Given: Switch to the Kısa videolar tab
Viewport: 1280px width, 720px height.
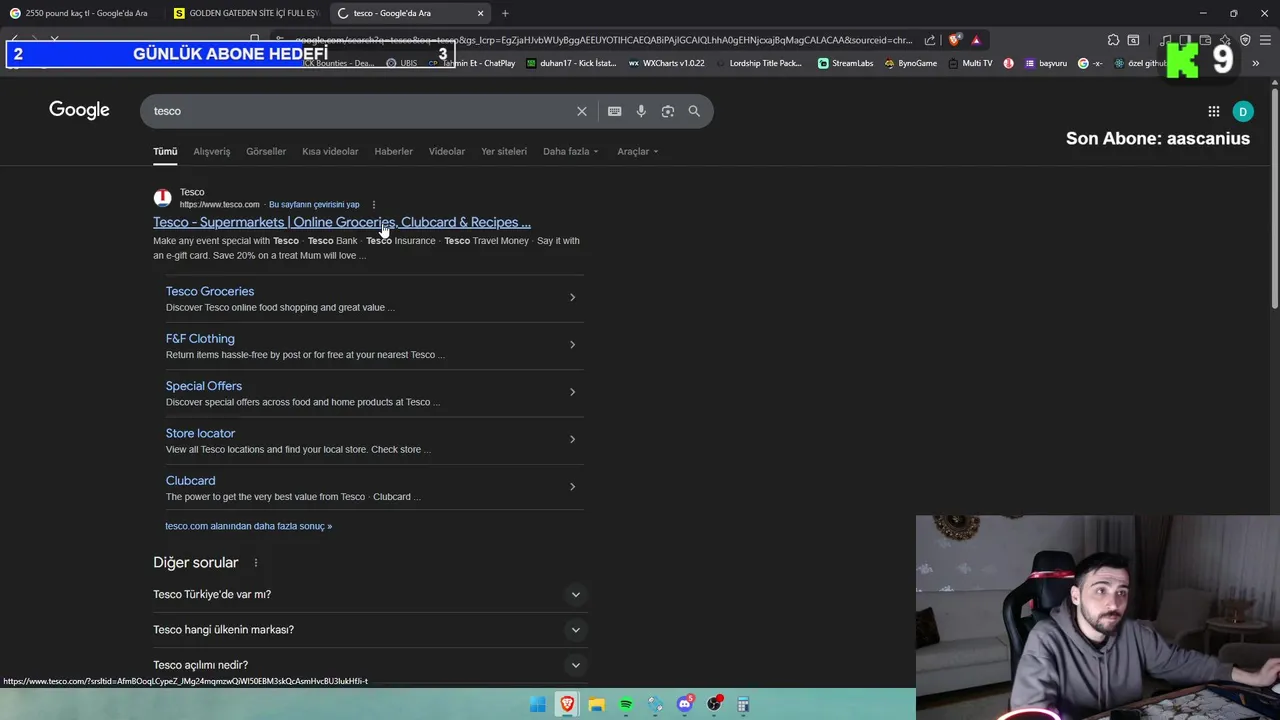Looking at the screenshot, I should [330, 151].
